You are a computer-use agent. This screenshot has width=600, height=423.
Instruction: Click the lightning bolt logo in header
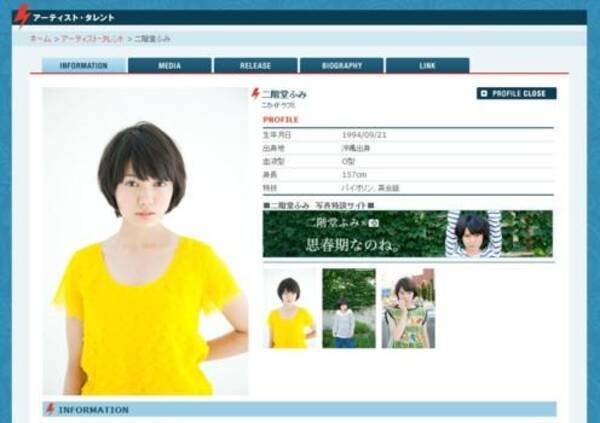(x=22, y=16)
